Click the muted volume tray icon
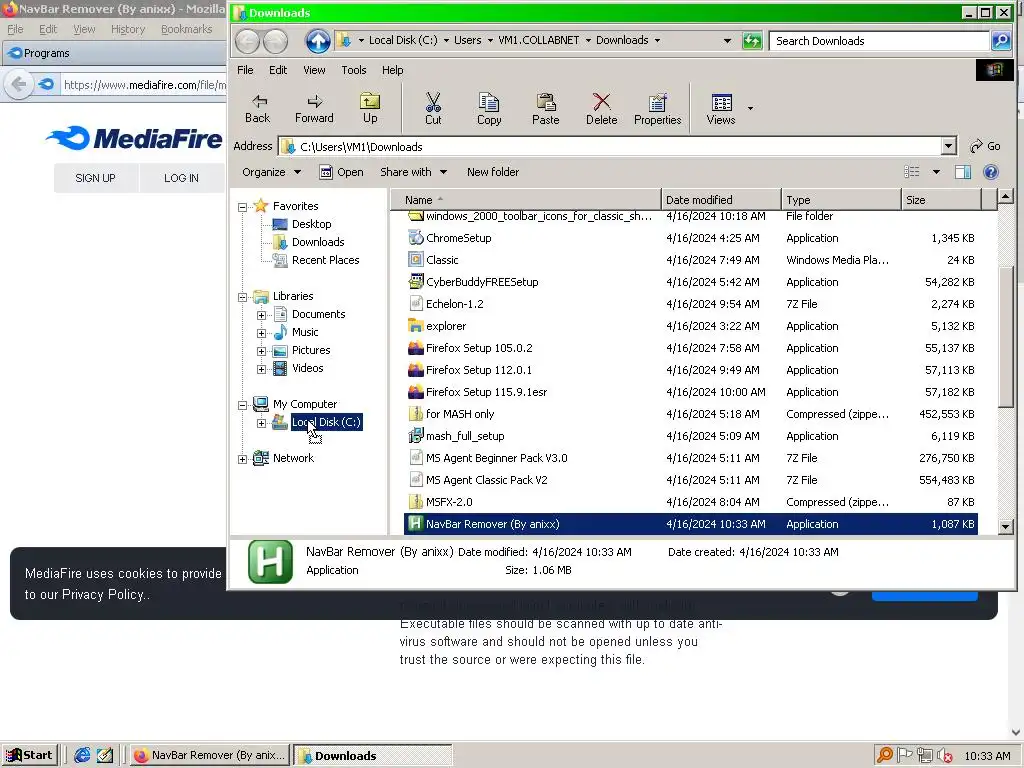The height and width of the screenshot is (768, 1024). tap(944, 756)
